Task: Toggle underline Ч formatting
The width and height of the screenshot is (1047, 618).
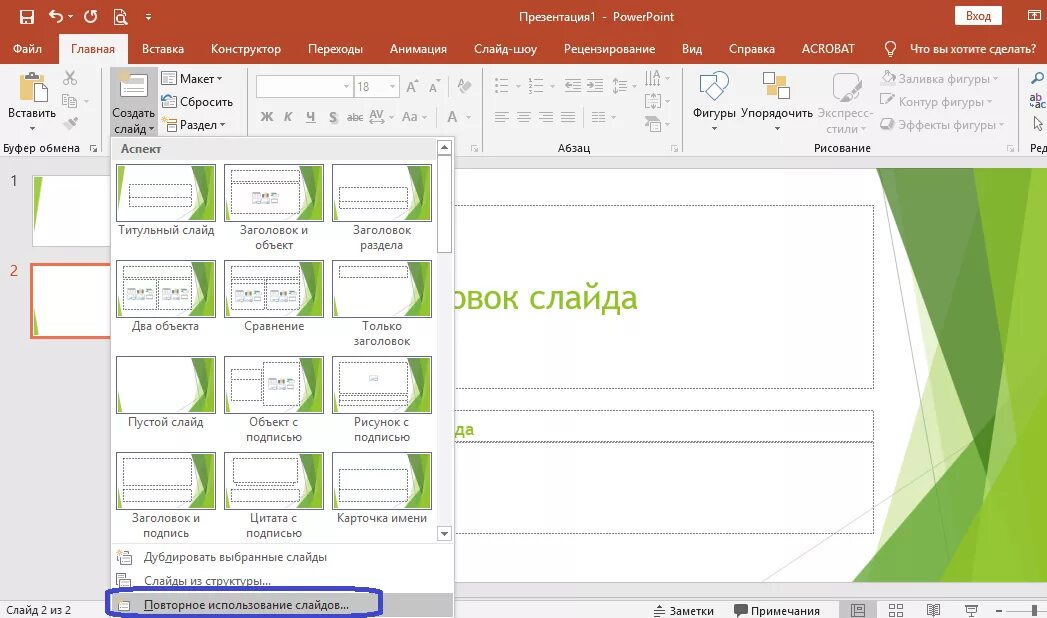Action: coord(310,117)
